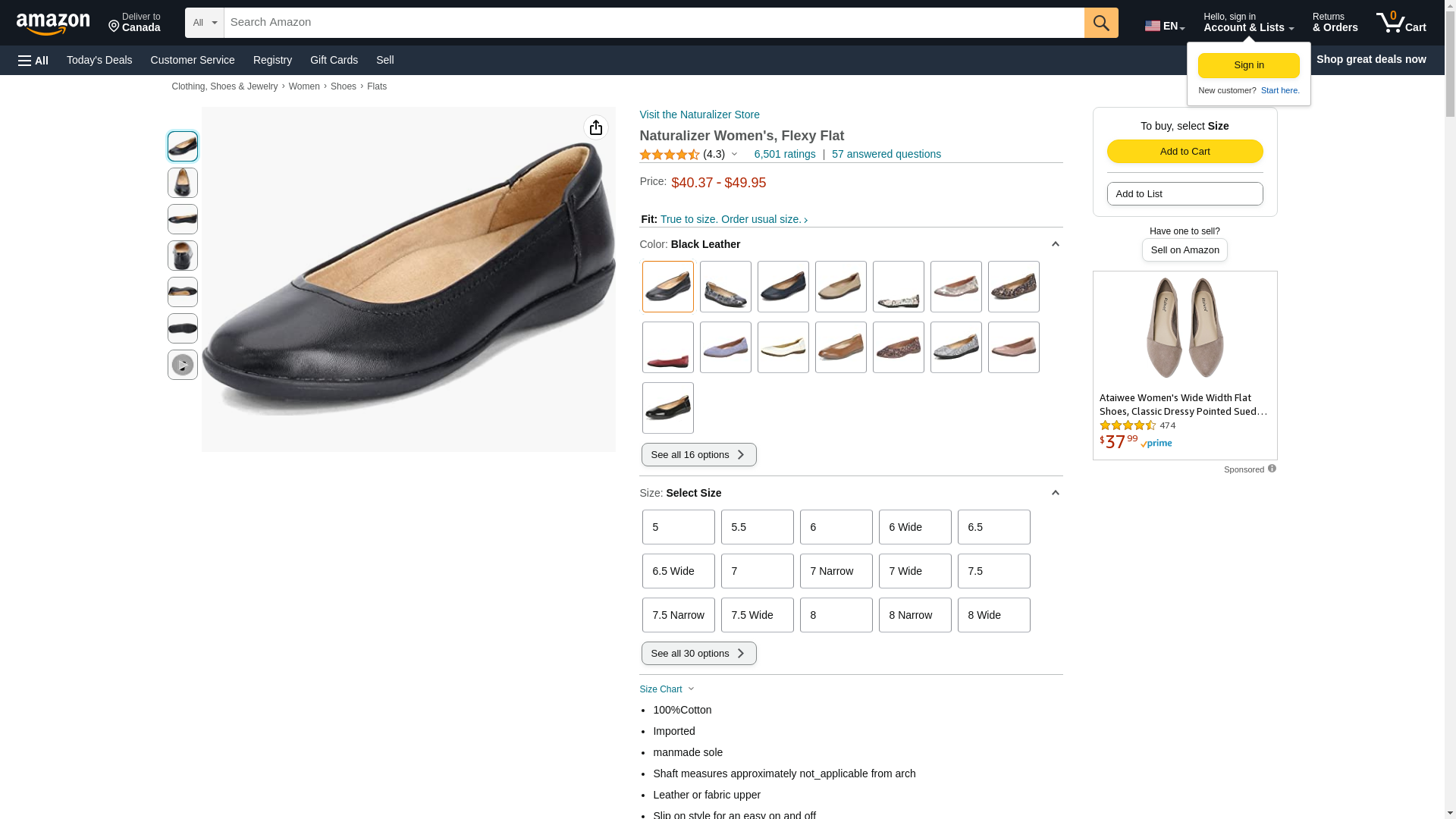
Task: Select the tan brown shoe color swatch
Action: pyautogui.click(x=841, y=347)
